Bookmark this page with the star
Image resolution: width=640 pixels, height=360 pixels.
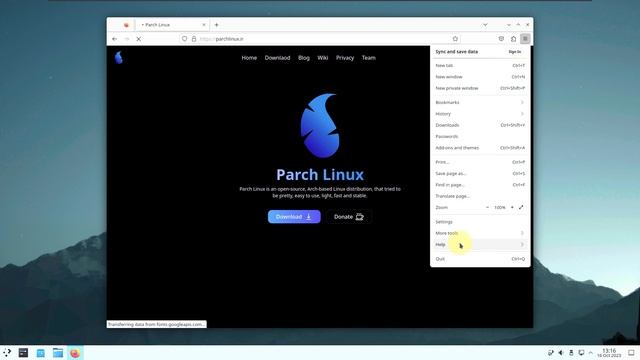[455, 39]
